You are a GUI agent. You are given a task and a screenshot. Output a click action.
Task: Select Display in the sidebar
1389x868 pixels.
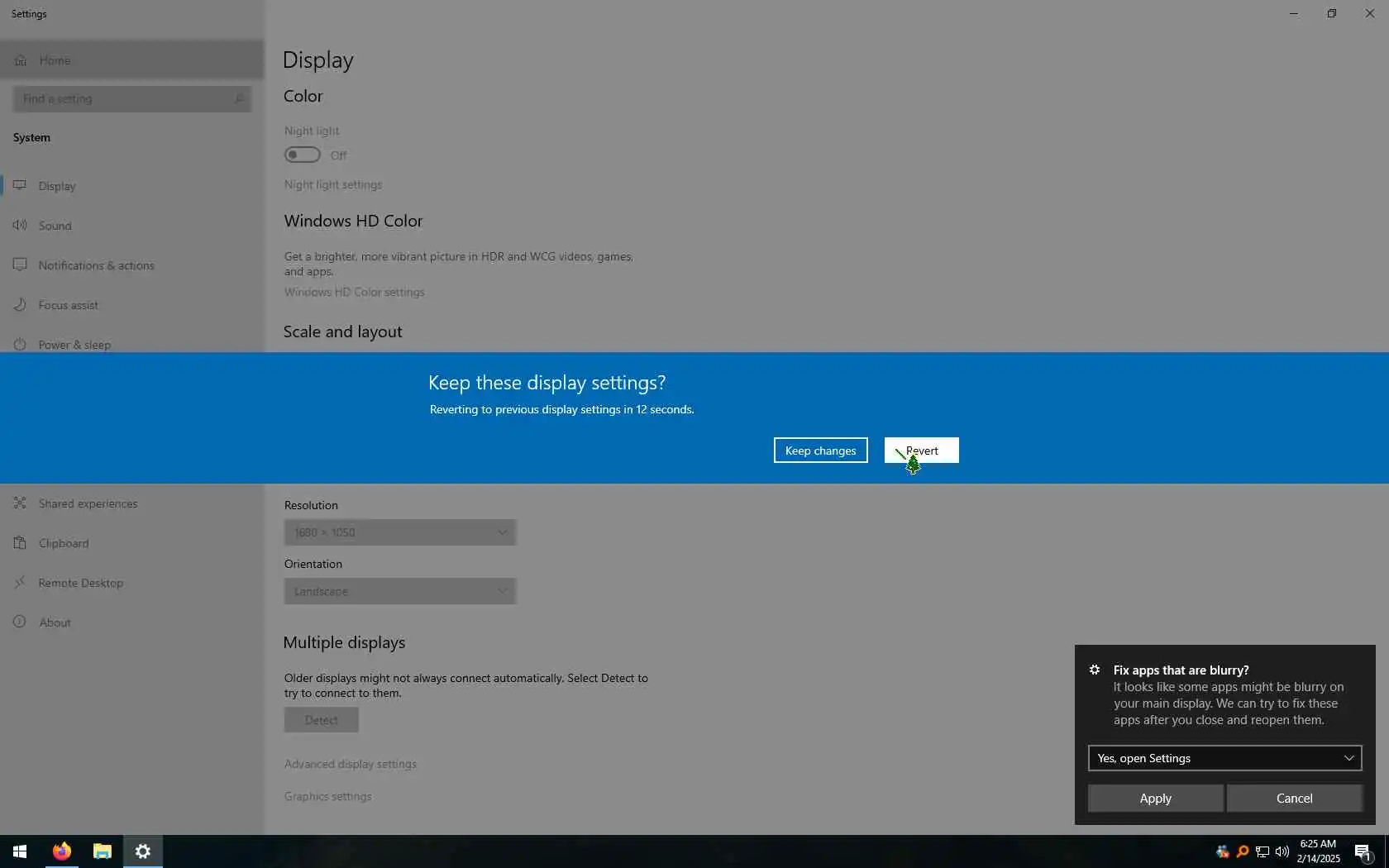point(132,186)
